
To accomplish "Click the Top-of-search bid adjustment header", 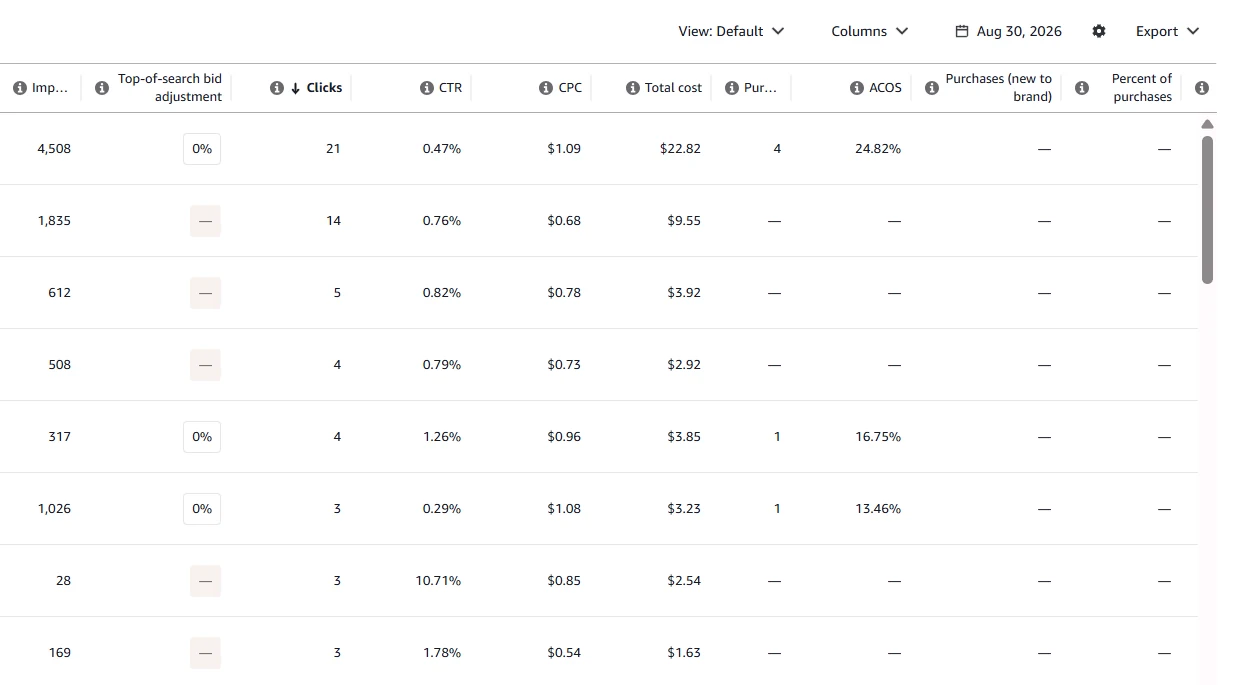I will point(170,88).
